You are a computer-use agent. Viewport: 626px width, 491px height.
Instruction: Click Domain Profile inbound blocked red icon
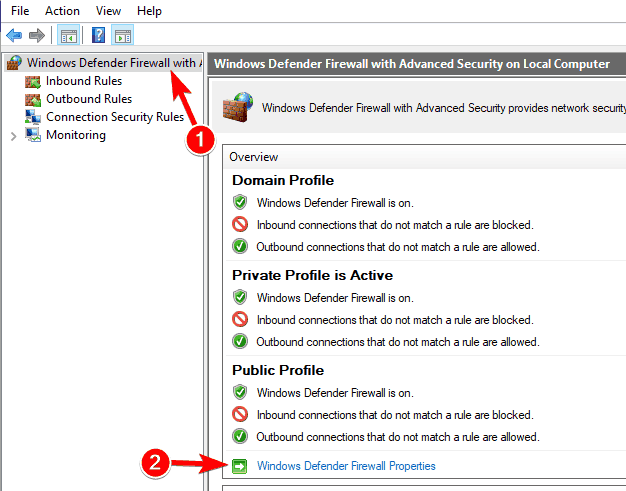(240, 224)
